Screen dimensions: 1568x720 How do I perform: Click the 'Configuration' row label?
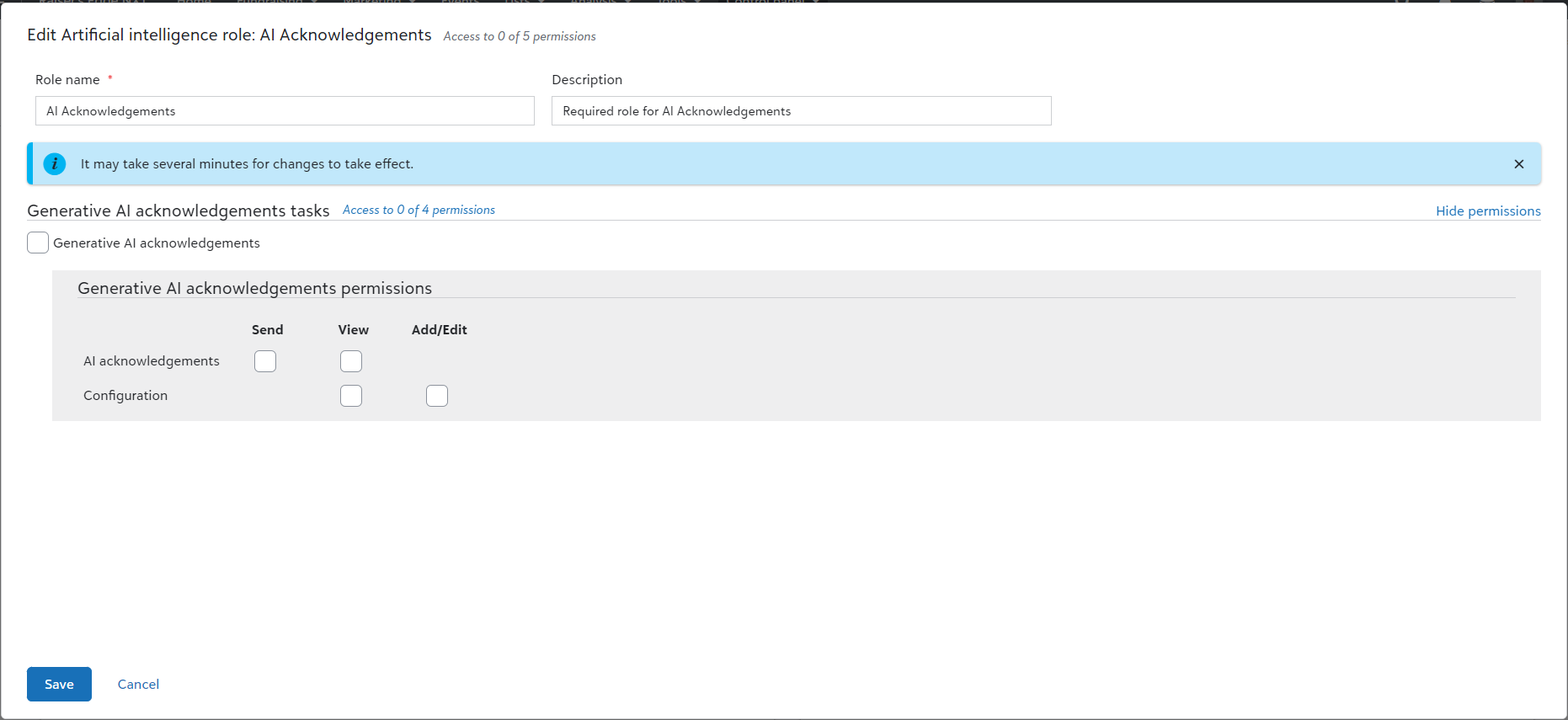point(125,395)
